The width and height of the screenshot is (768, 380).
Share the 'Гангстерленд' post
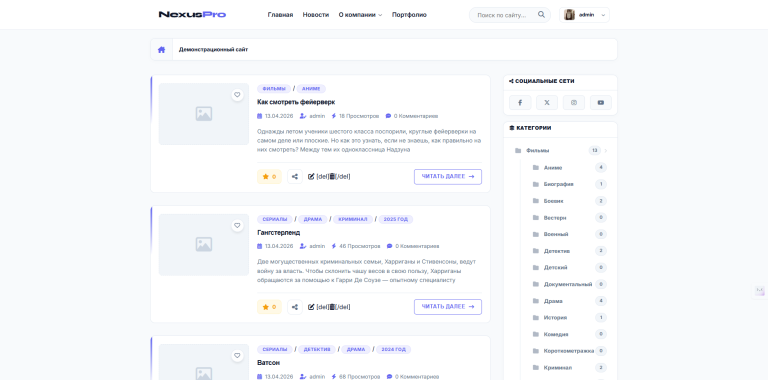click(x=295, y=307)
